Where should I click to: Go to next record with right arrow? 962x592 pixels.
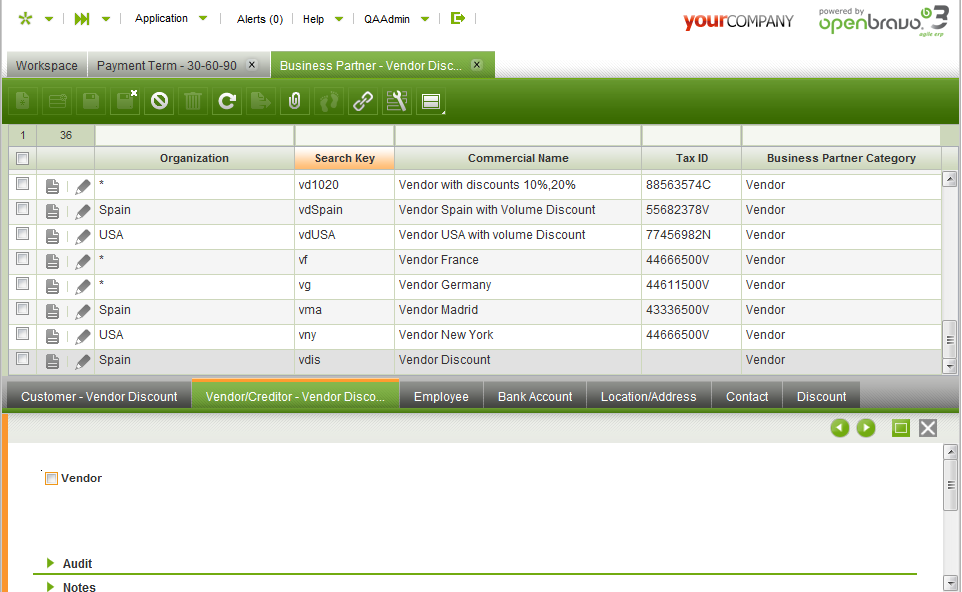pos(866,428)
